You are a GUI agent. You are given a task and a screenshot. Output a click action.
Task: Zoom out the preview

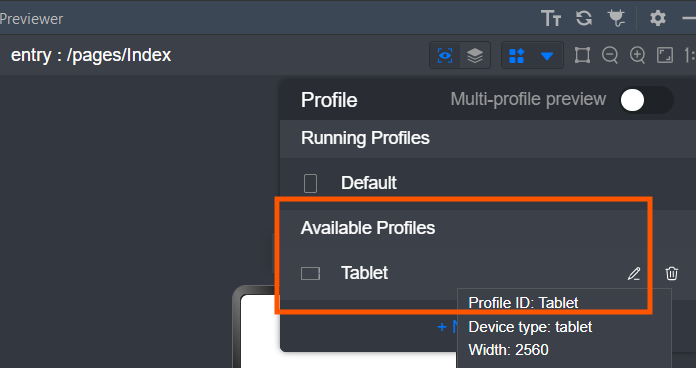(x=610, y=55)
